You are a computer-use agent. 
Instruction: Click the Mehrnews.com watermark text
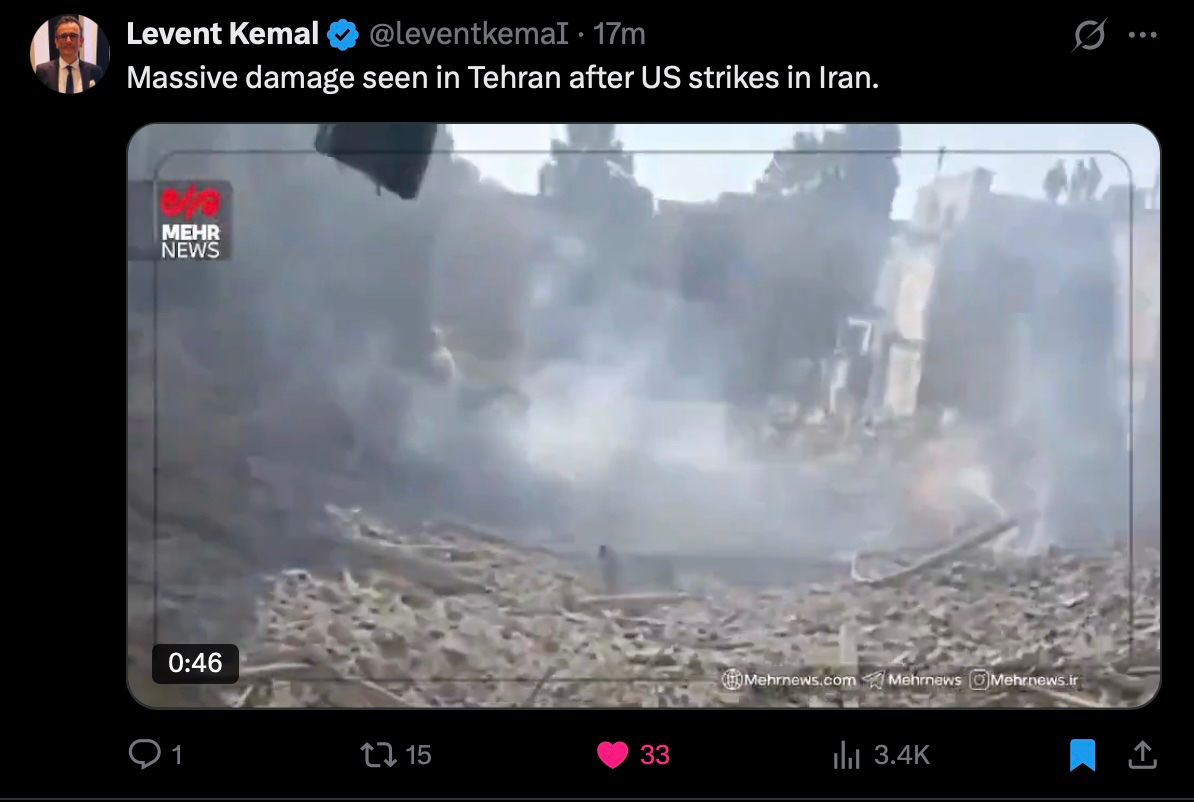click(789, 679)
